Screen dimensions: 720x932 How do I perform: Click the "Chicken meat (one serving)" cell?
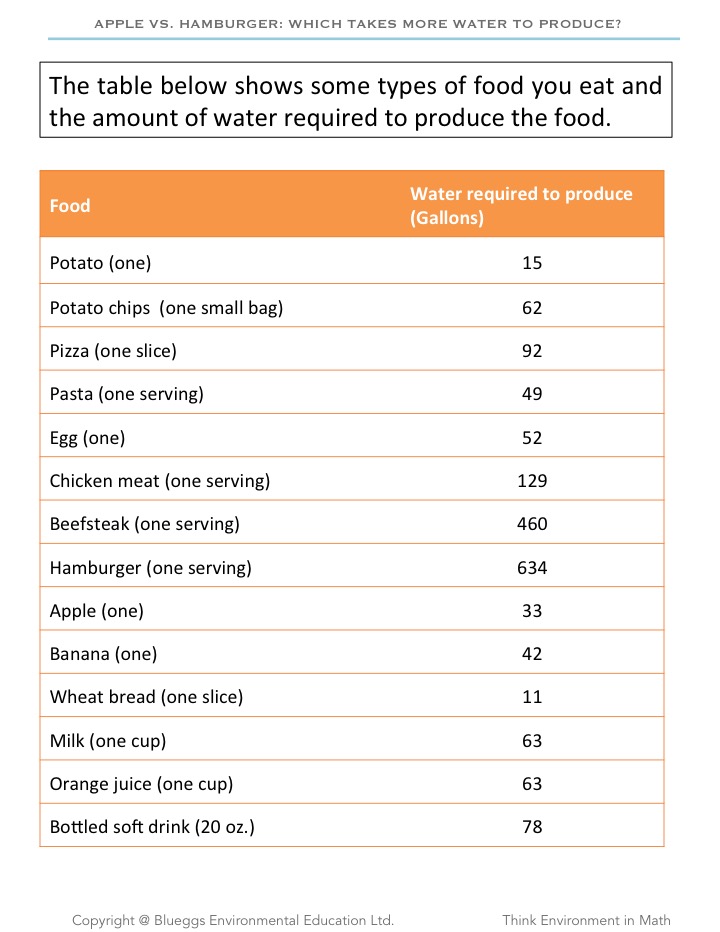(160, 481)
